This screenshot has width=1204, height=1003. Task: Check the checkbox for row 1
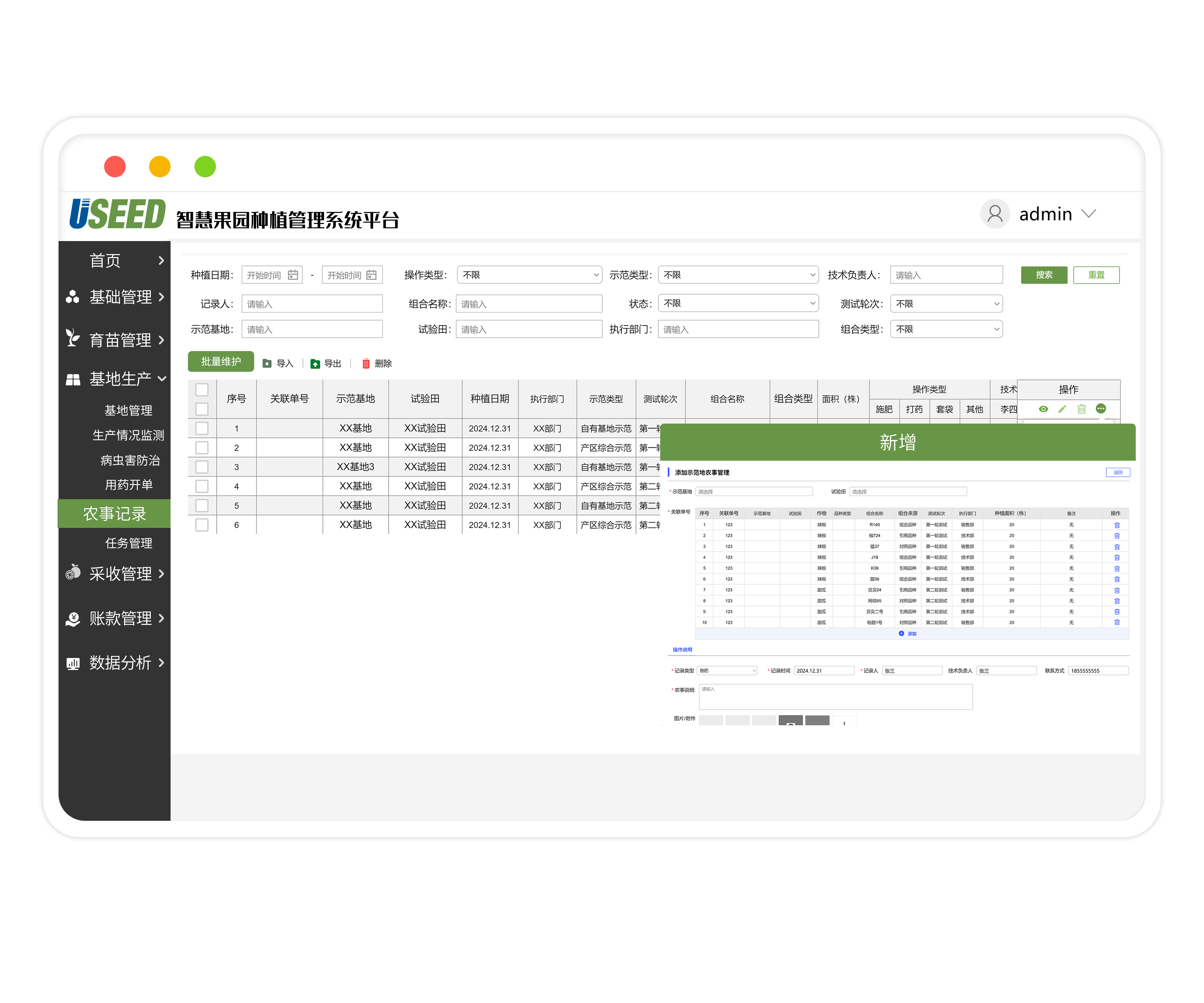tap(202, 428)
